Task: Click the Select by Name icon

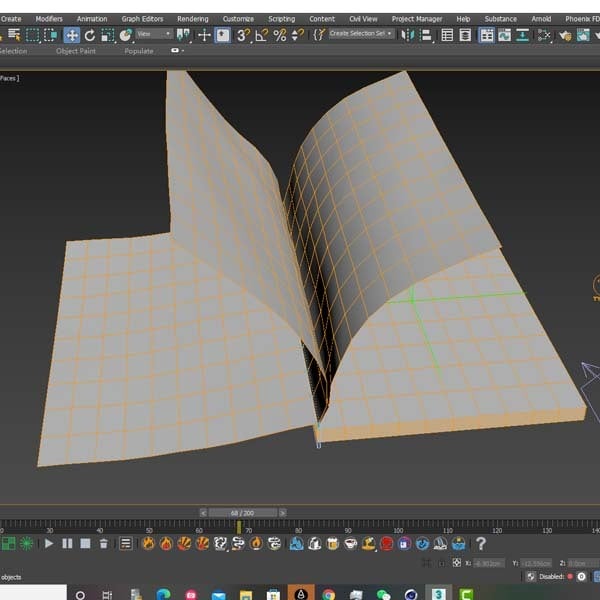Action: (14, 35)
